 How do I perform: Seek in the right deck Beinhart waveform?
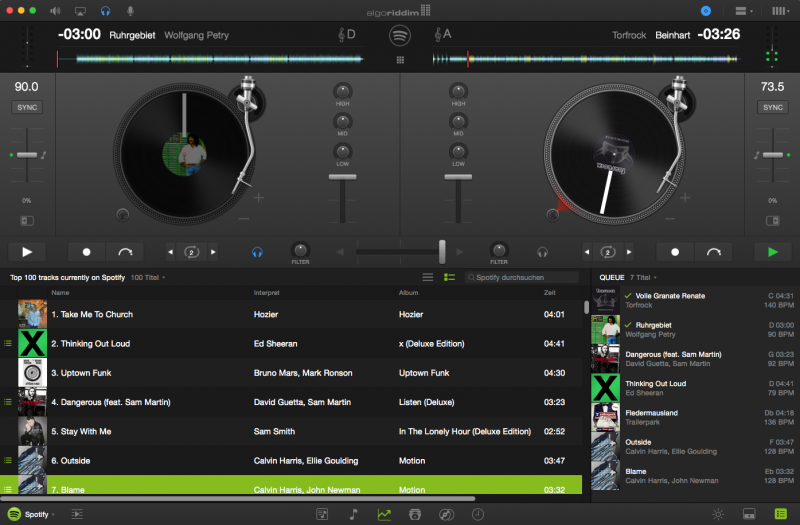coord(585,59)
